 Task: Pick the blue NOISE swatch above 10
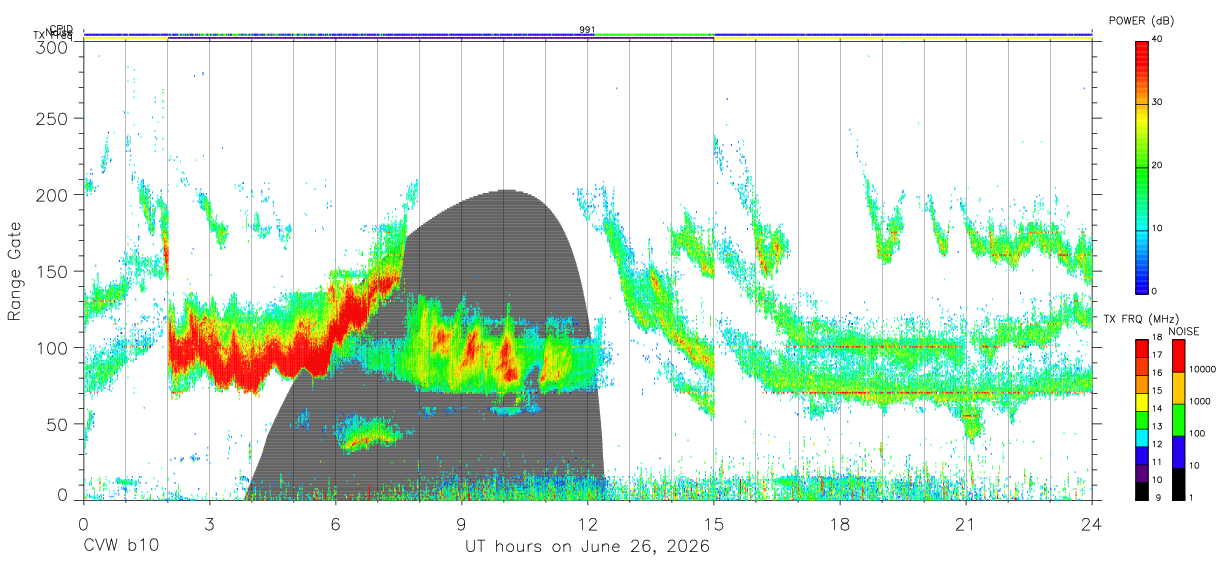point(1178,452)
